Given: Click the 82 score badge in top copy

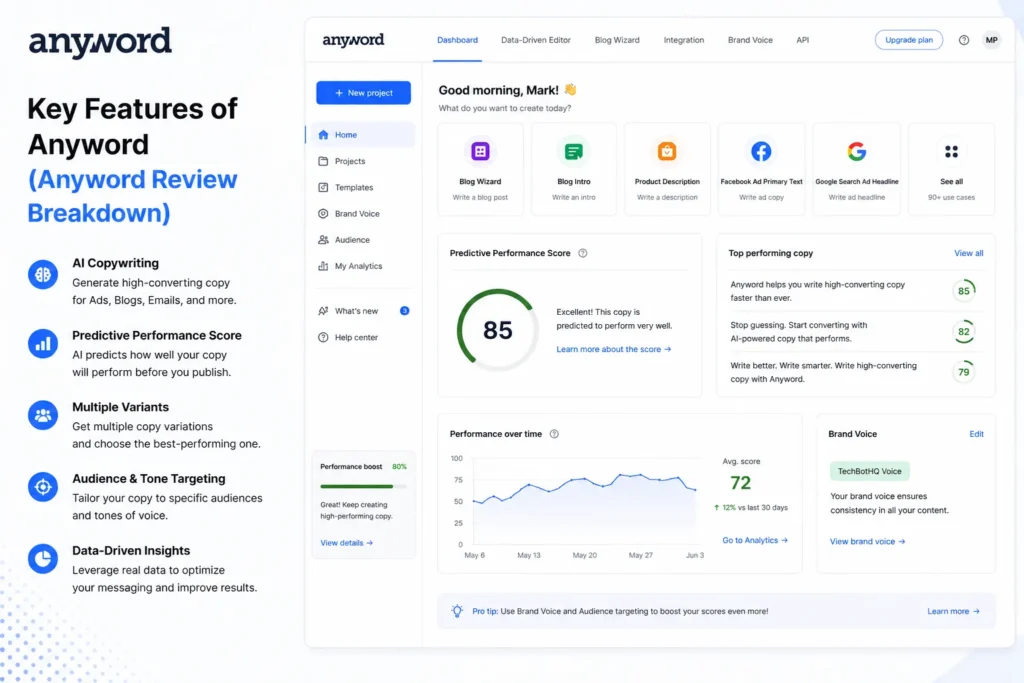Looking at the screenshot, I should click(963, 332).
